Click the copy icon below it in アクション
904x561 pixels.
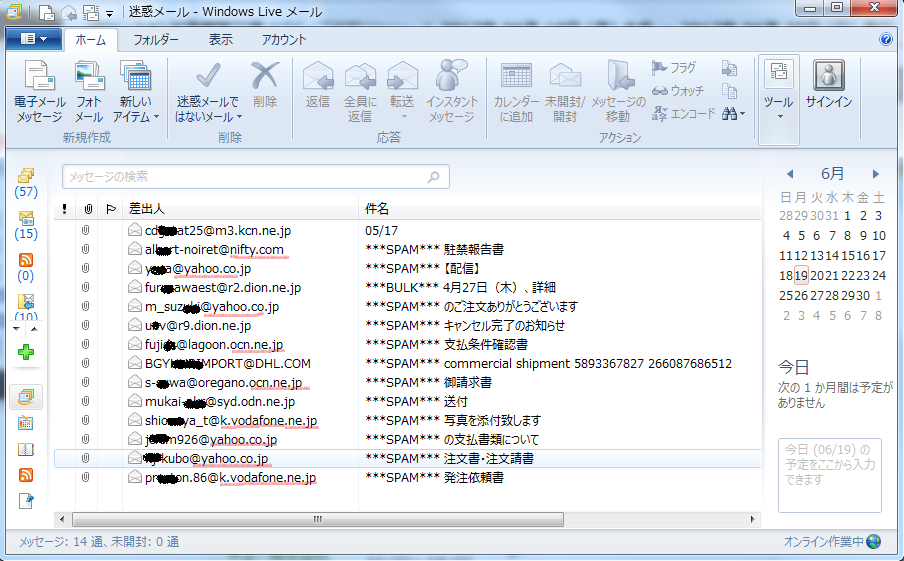pyautogui.click(x=729, y=91)
